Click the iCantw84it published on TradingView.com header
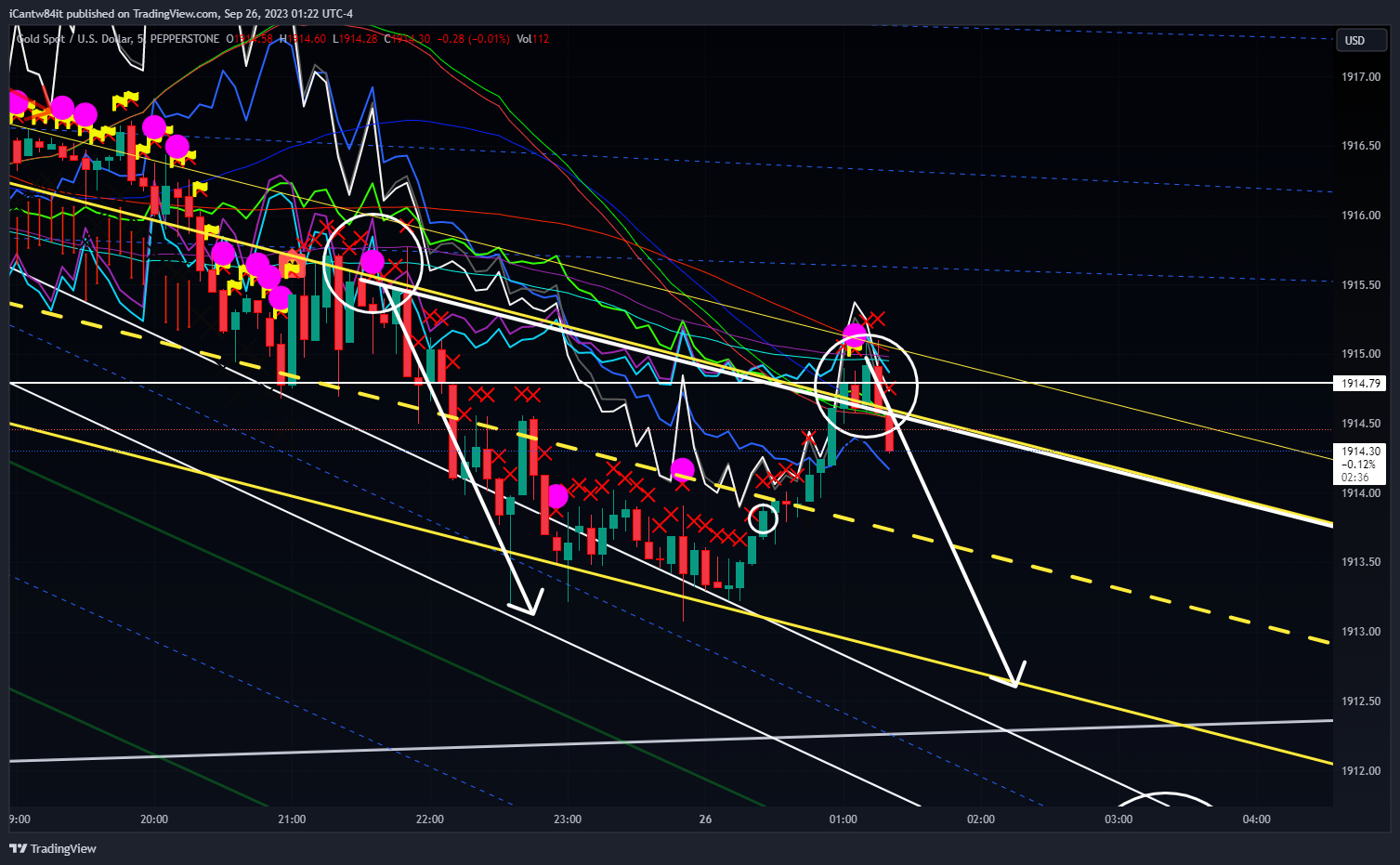1400x865 pixels. (x=181, y=13)
